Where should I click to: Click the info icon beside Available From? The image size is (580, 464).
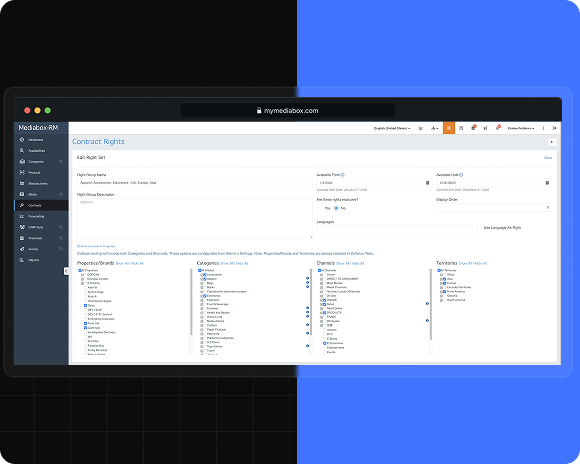[x=343, y=175]
